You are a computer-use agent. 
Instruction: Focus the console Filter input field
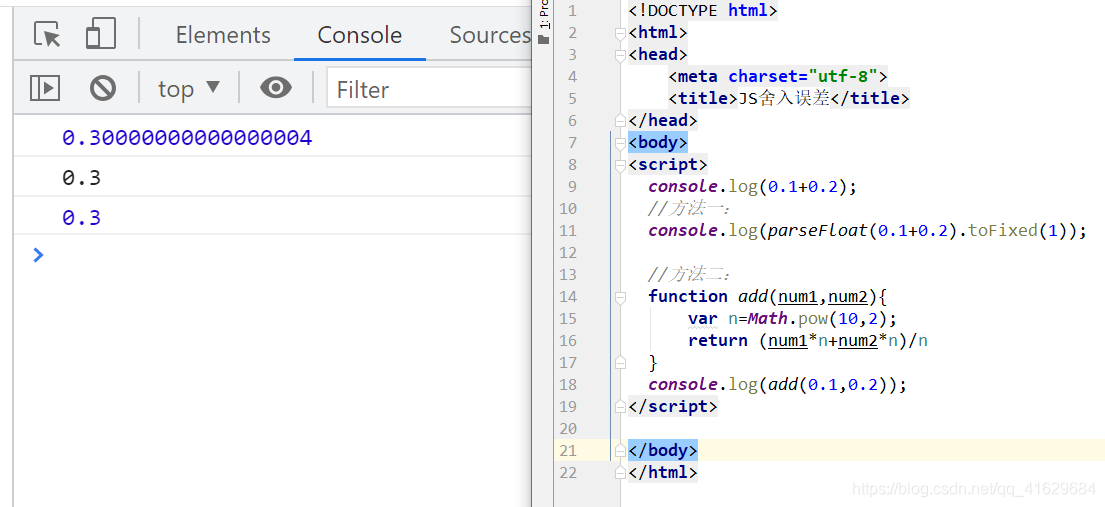(x=430, y=89)
